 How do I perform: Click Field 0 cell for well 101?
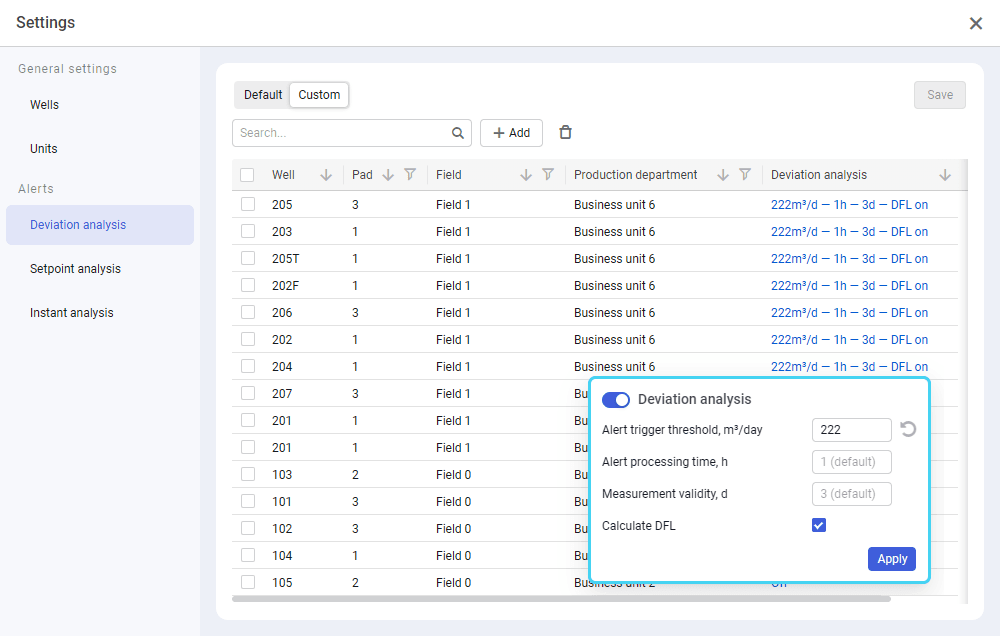coord(453,501)
